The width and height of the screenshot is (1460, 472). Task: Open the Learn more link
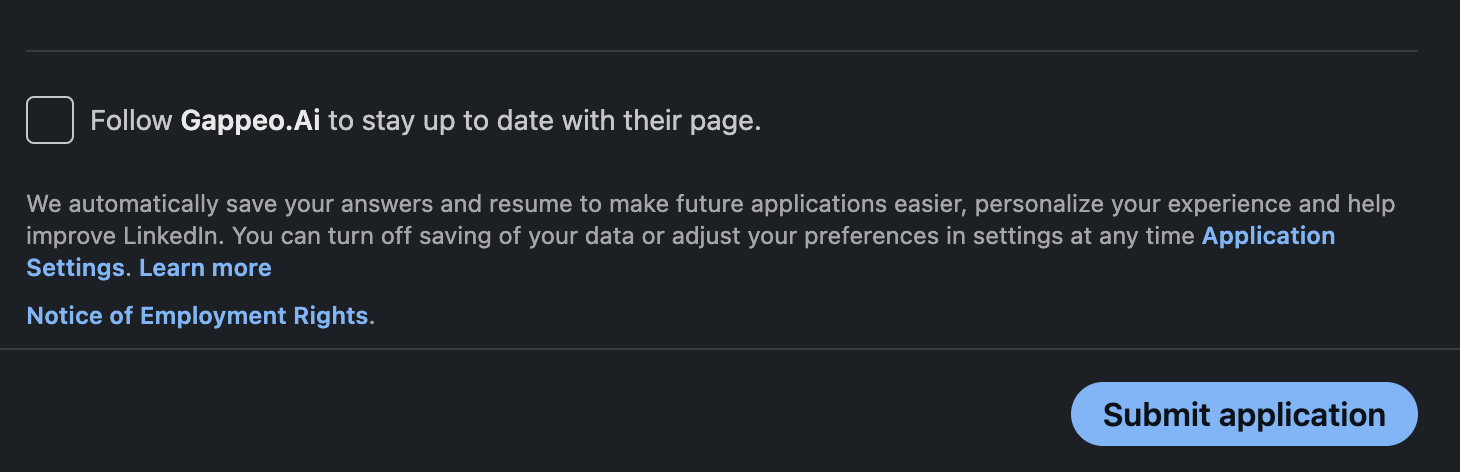(x=205, y=268)
